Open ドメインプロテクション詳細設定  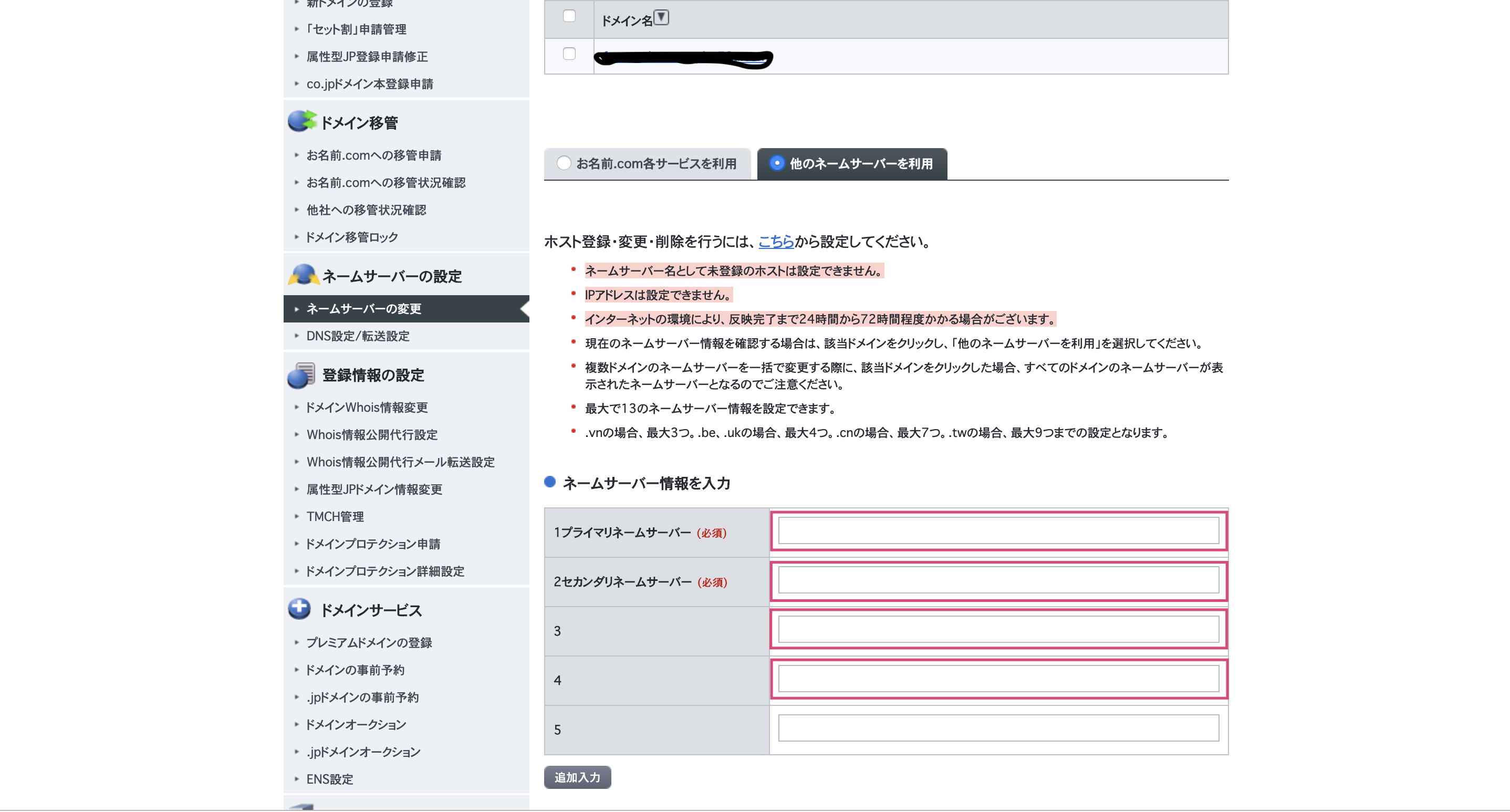(x=385, y=571)
